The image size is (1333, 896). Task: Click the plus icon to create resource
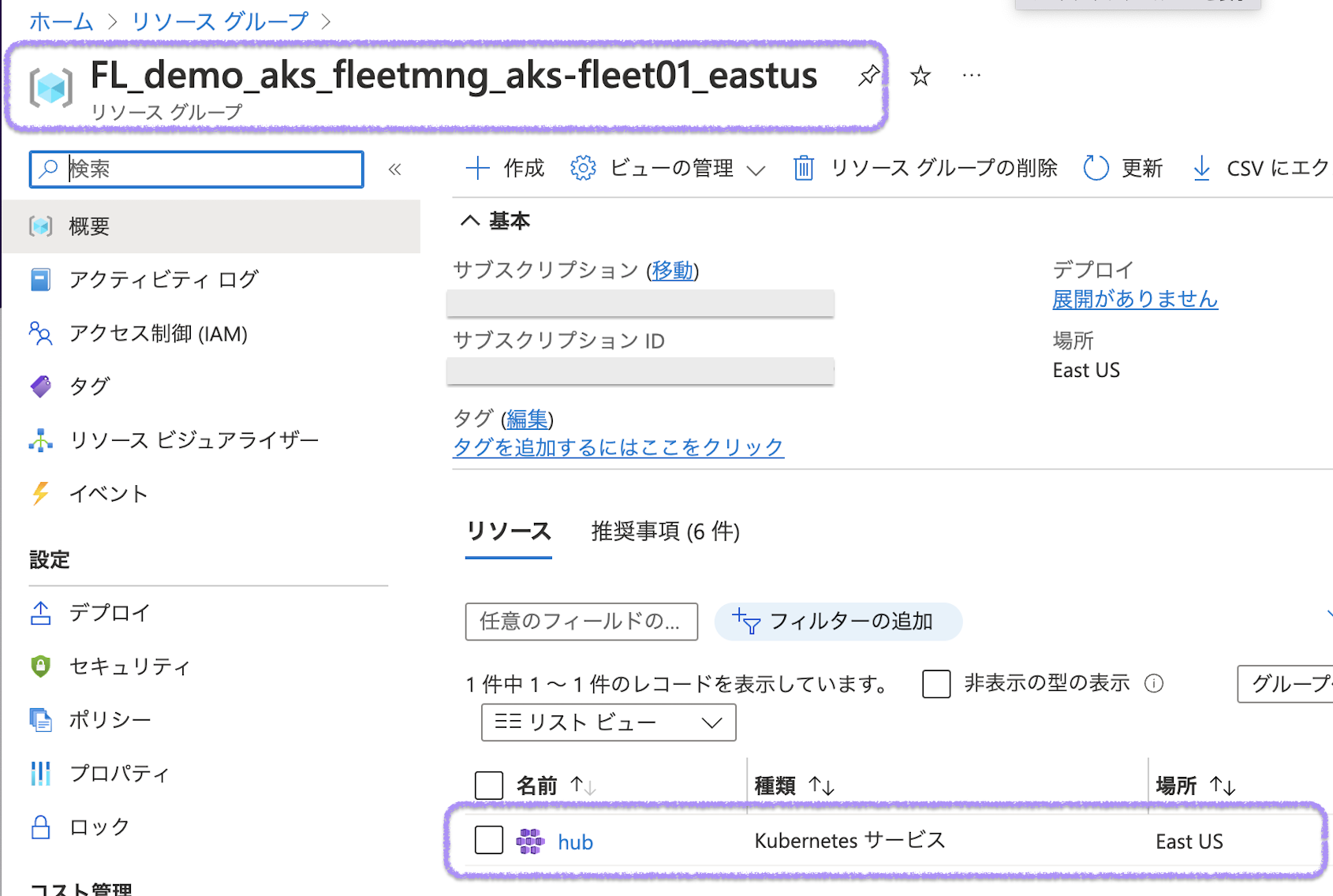(x=478, y=168)
